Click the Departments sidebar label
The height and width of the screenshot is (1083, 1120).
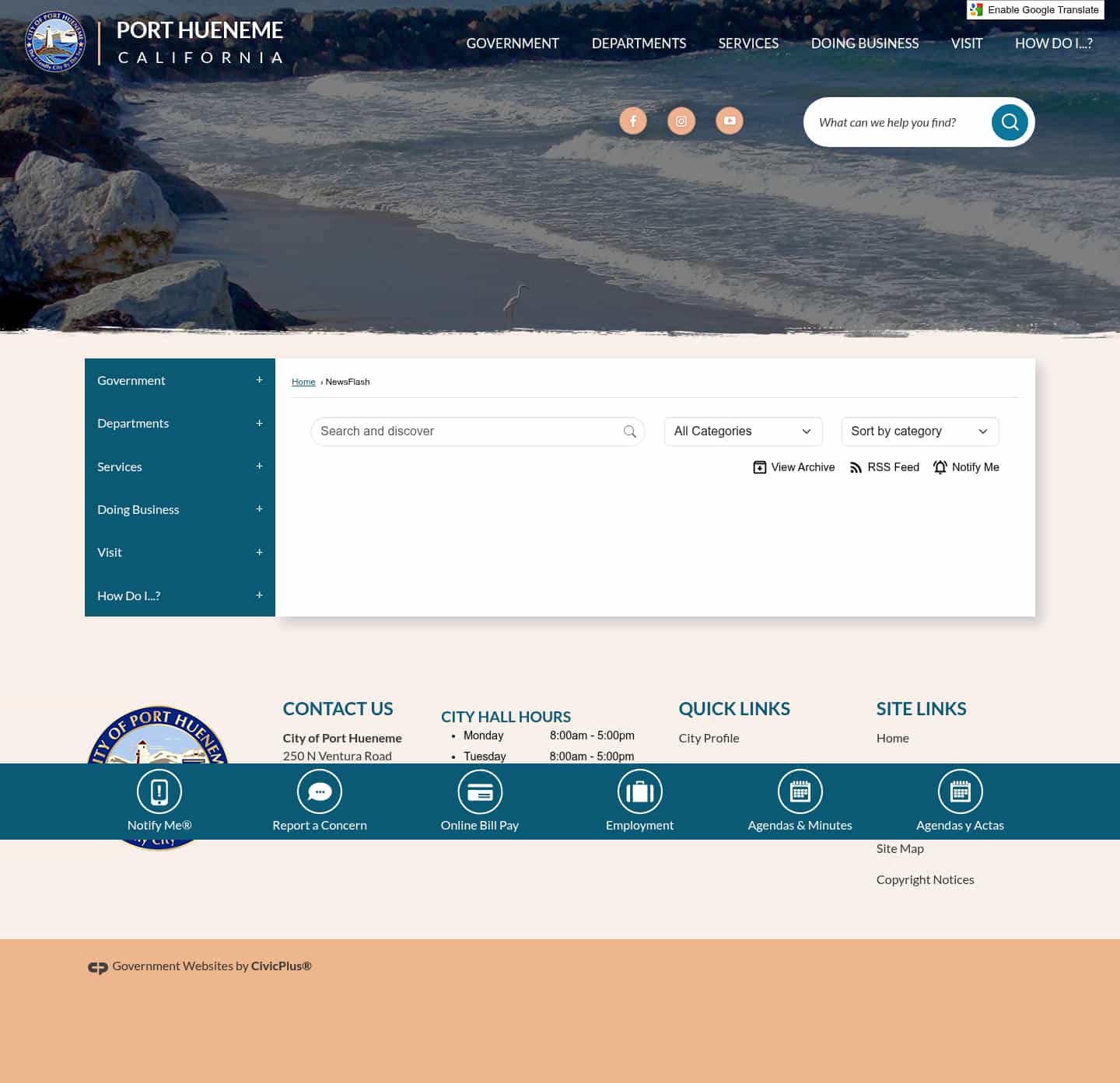coord(133,423)
